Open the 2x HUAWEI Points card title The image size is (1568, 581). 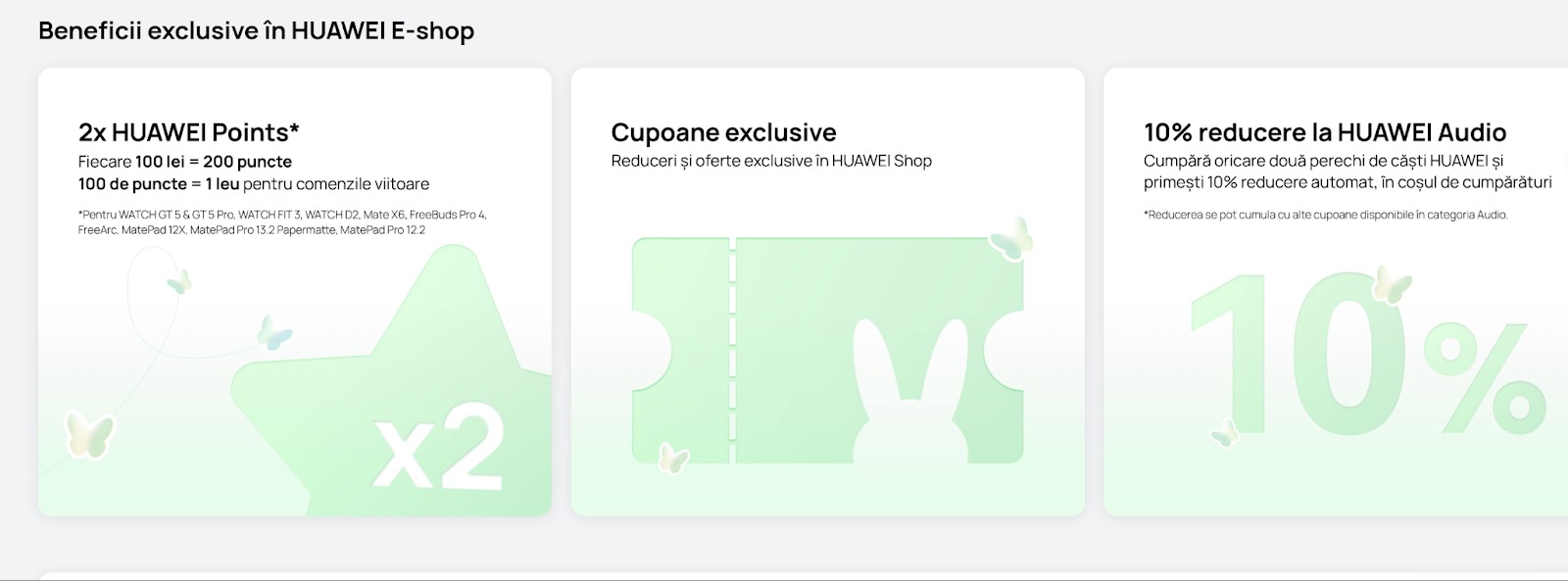189,132
